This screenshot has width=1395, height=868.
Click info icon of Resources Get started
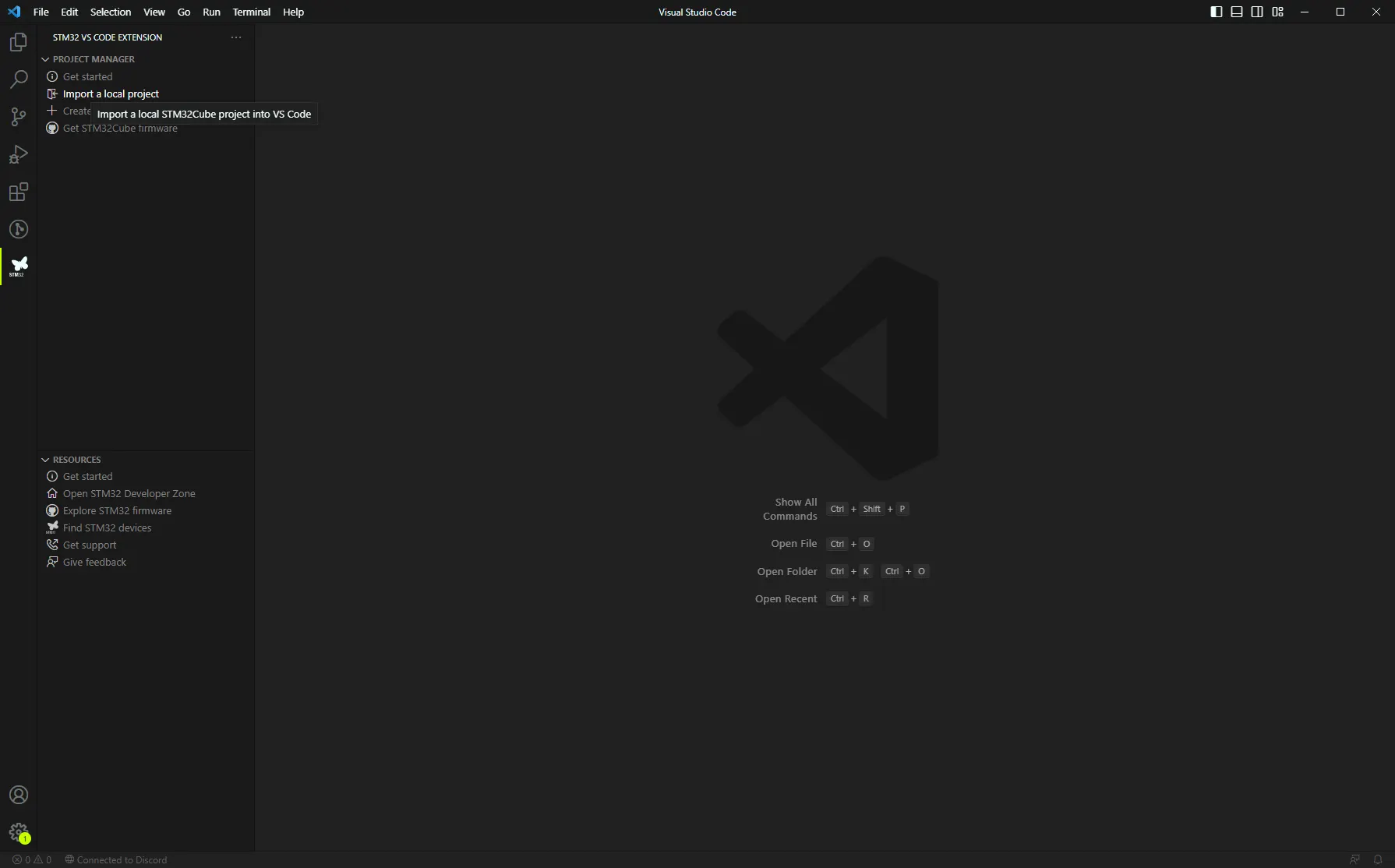(x=52, y=476)
